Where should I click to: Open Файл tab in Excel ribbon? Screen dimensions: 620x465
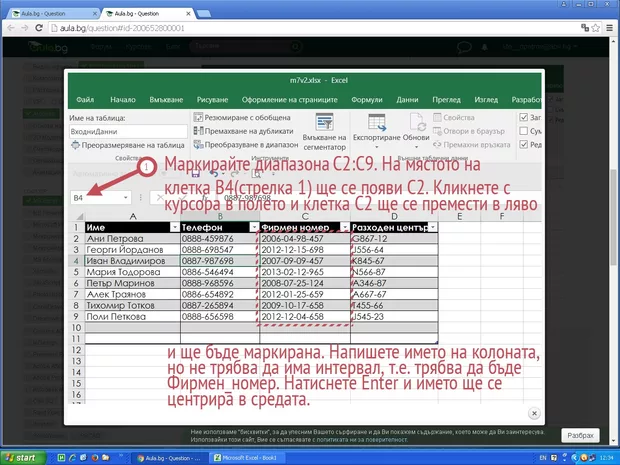coord(85,100)
